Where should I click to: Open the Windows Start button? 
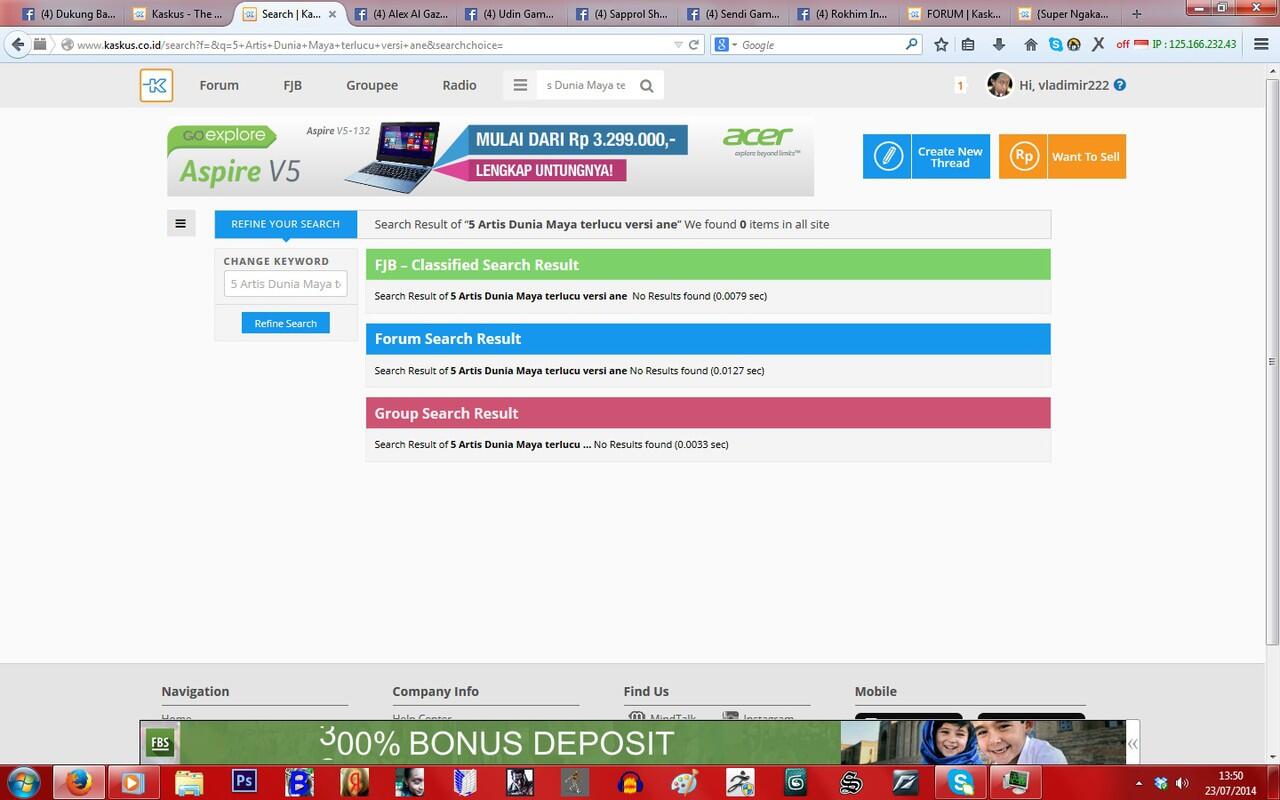coord(24,782)
